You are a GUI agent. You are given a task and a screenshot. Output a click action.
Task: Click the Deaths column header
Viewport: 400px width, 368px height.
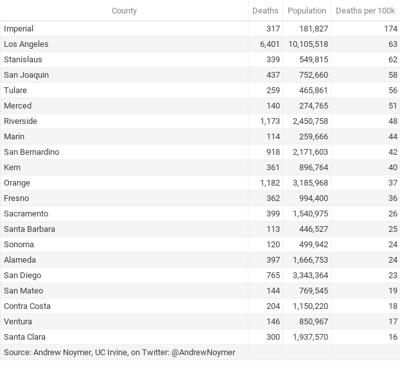point(265,11)
